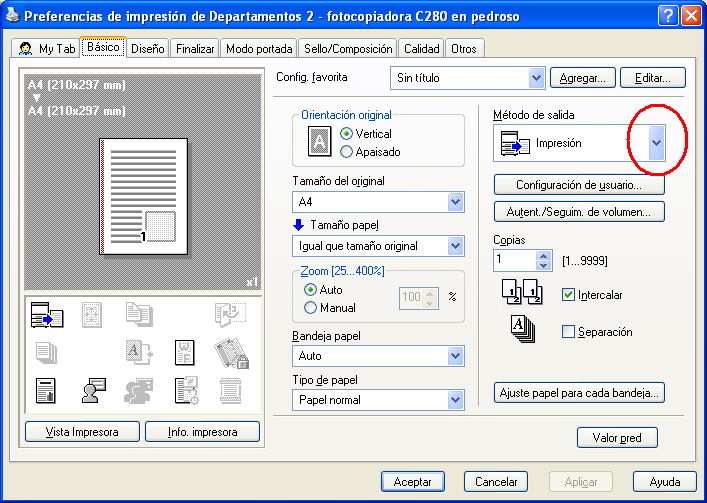
Task: Select the Básico tab
Action: (x=103, y=47)
